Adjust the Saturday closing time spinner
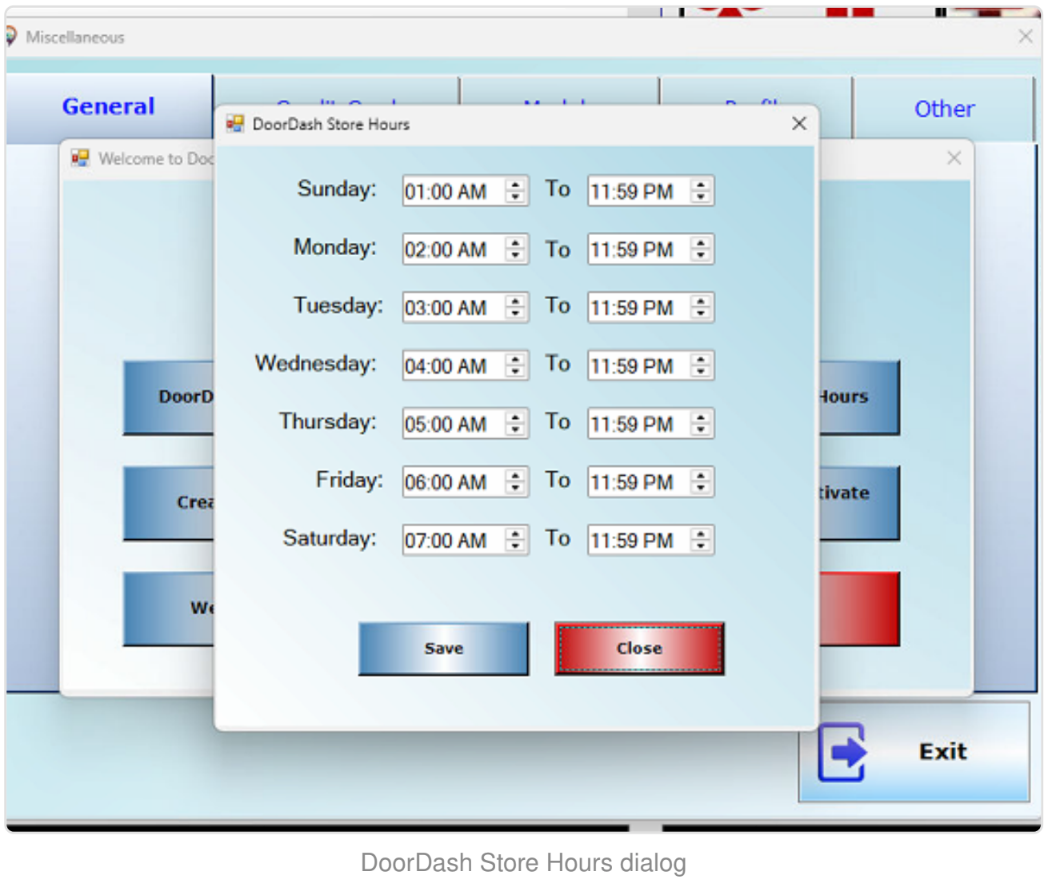 click(x=700, y=540)
